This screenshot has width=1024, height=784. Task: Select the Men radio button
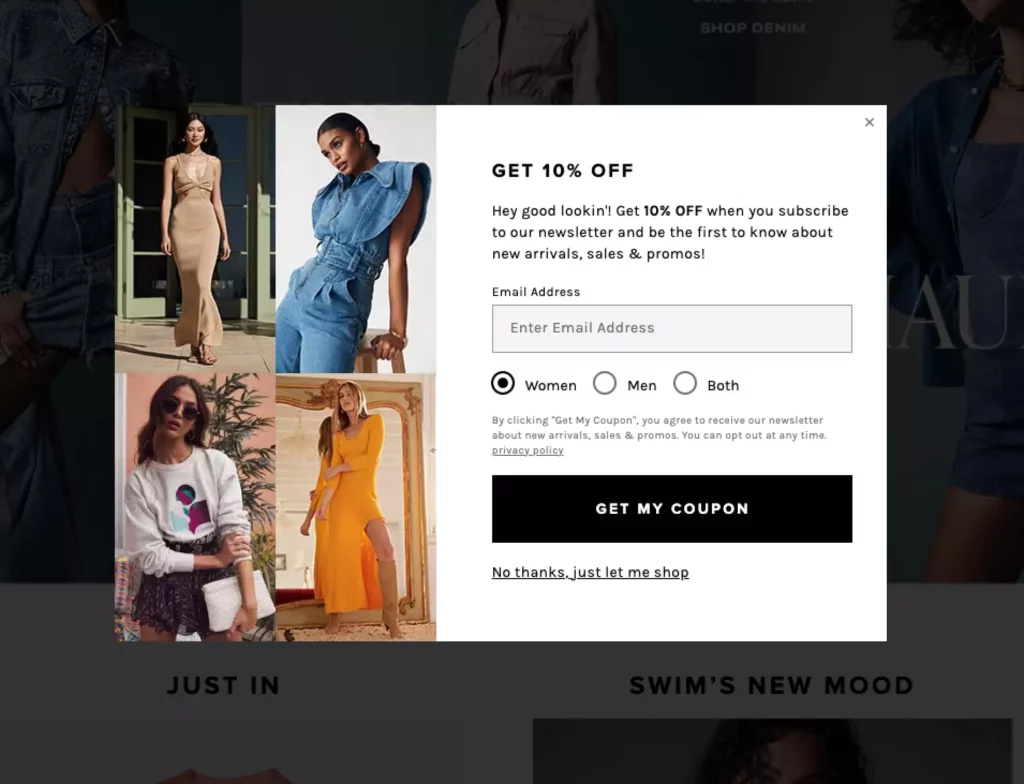pyautogui.click(x=605, y=383)
